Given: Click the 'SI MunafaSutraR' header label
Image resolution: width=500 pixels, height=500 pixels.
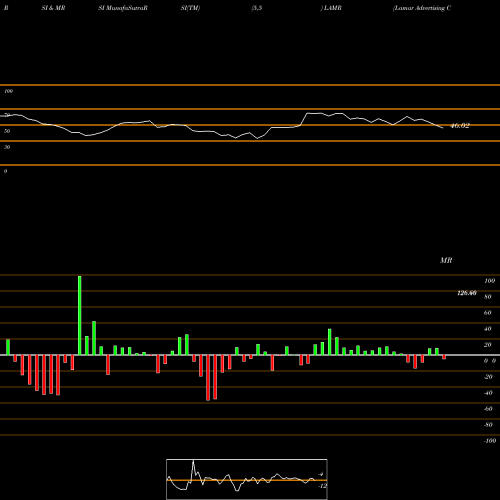Looking at the screenshot, I should [x=123, y=8].
